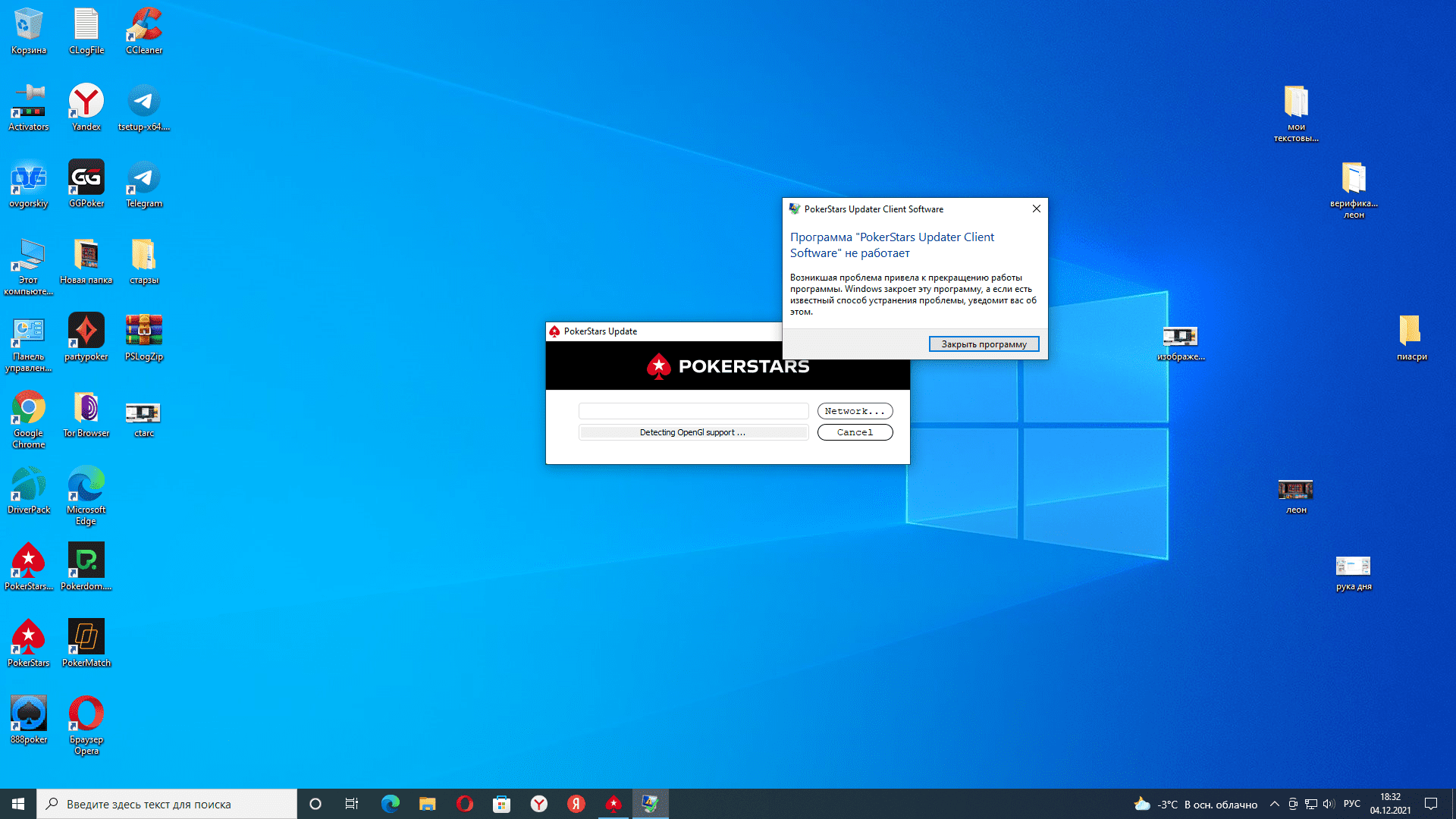Open the notification center icon
1456x819 pixels.
click(x=1431, y=804)
